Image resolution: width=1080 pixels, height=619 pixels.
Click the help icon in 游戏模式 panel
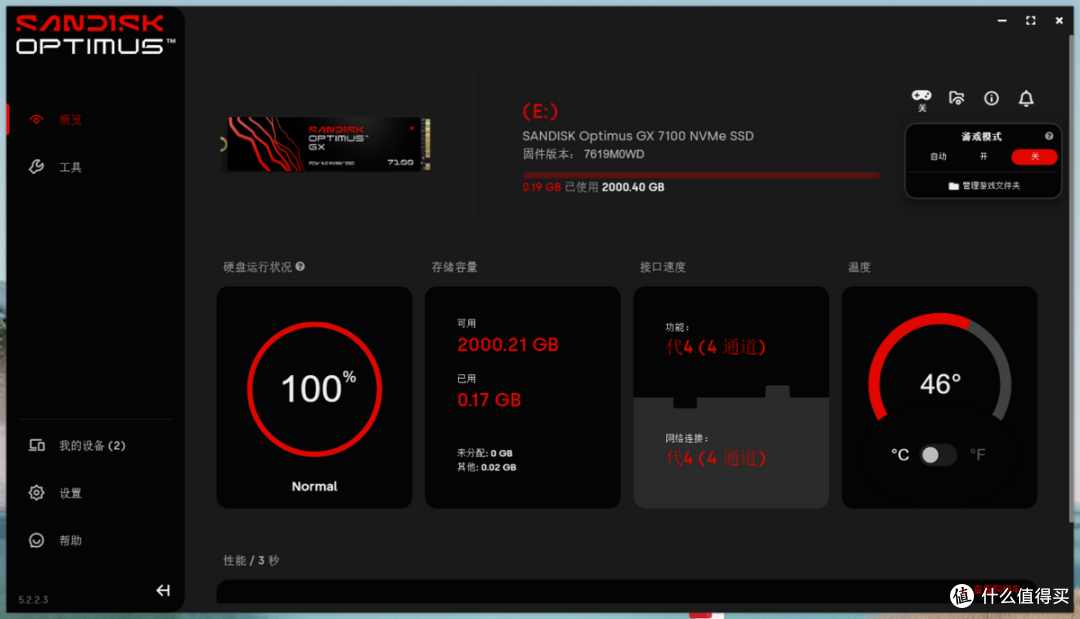coord(1048,136)
